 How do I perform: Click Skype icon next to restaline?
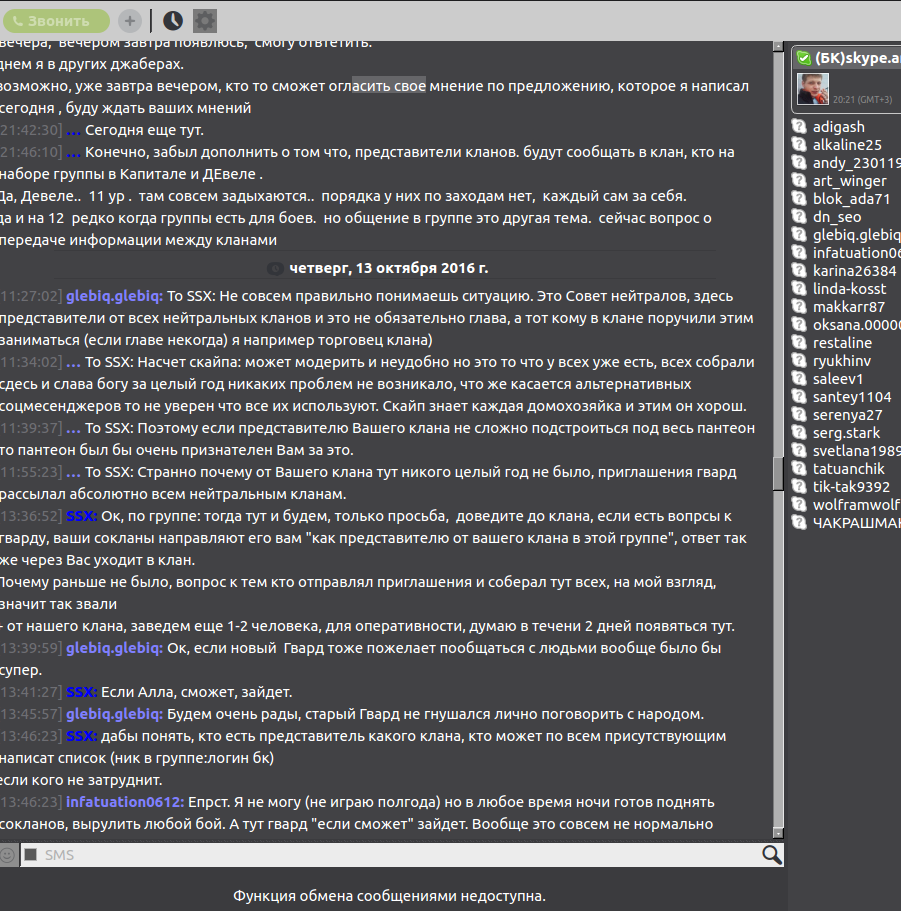(x=799, y=342)
